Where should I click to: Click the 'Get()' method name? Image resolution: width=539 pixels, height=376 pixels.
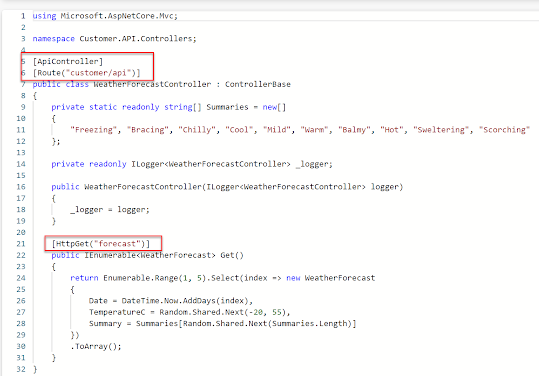tap(232, 255)
